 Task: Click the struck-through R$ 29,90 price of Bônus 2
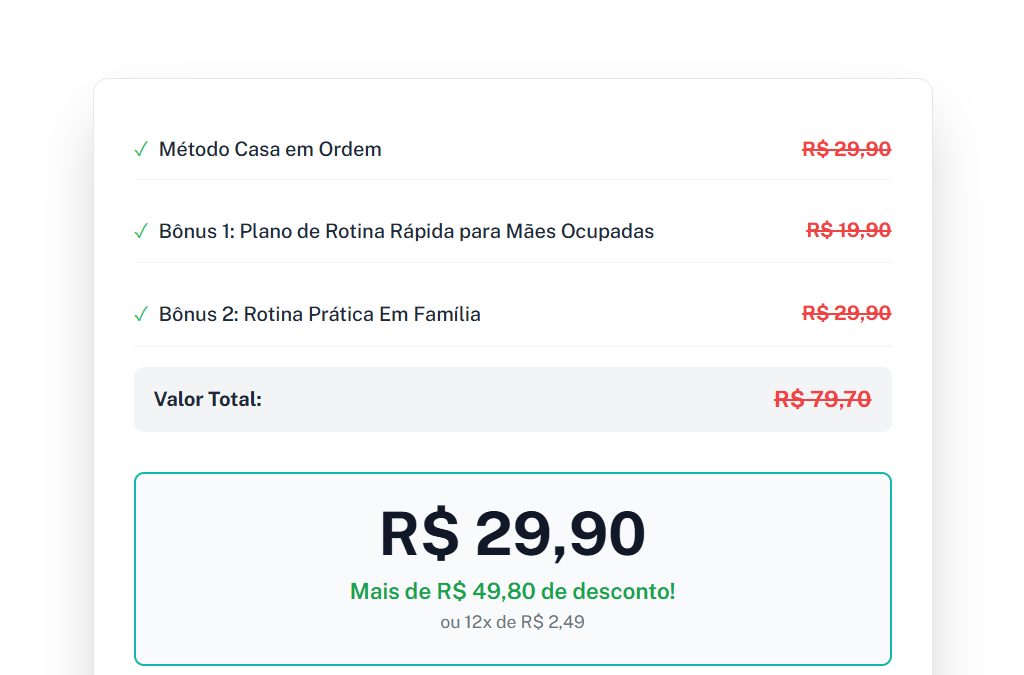(846, 313)
